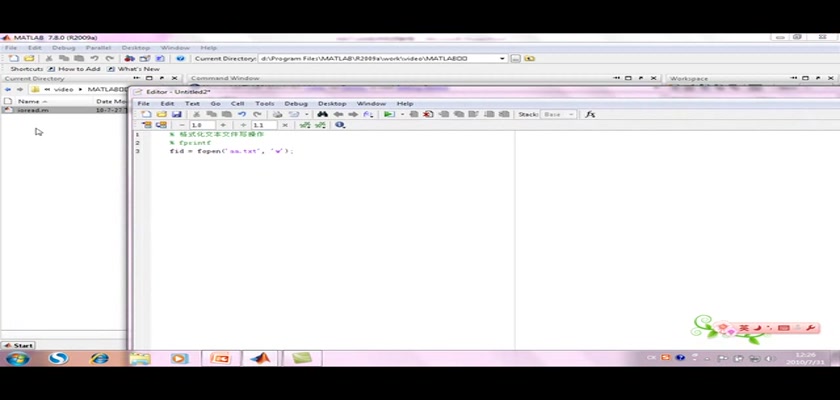Open Profiler from the main toolbar
The width and height of the screenshot is (840, 400).
[160, 58]
